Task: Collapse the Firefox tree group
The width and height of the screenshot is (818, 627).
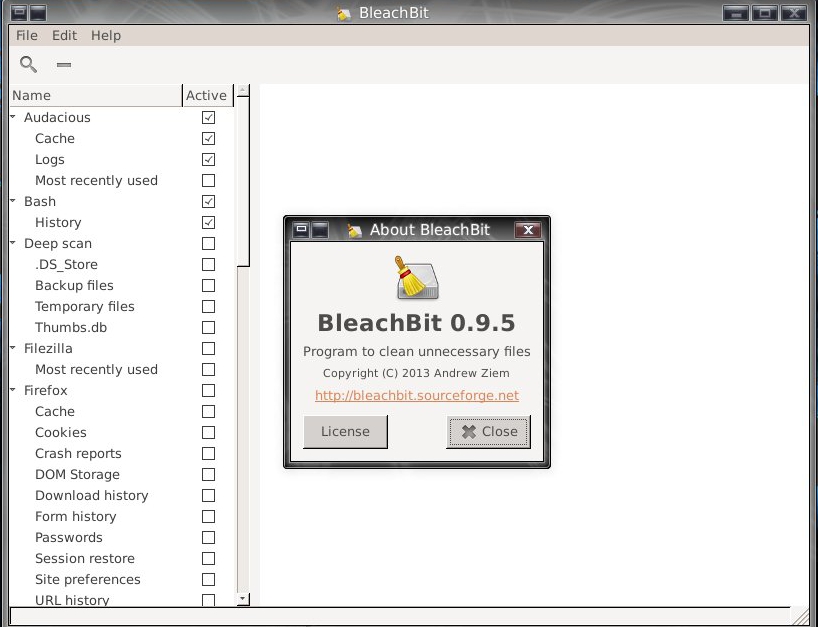Action: tap(14, 390)
